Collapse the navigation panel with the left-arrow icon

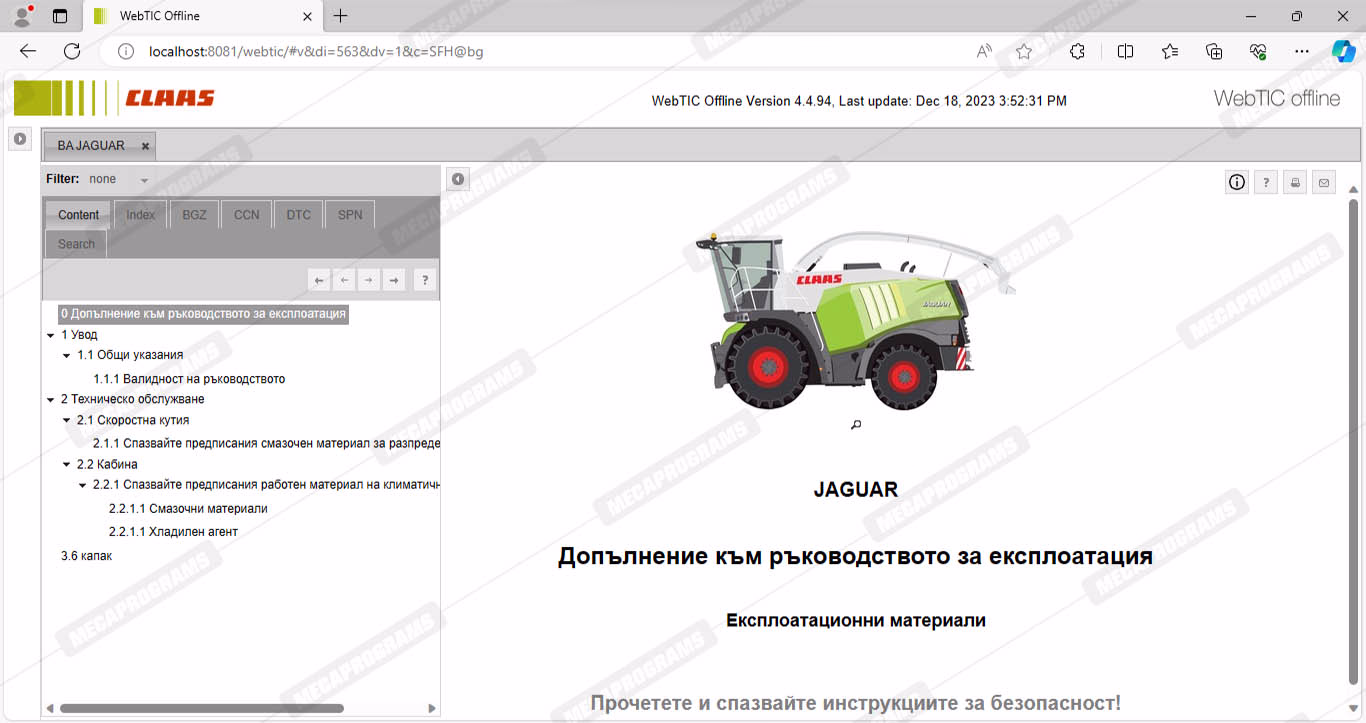click(457, 179)
